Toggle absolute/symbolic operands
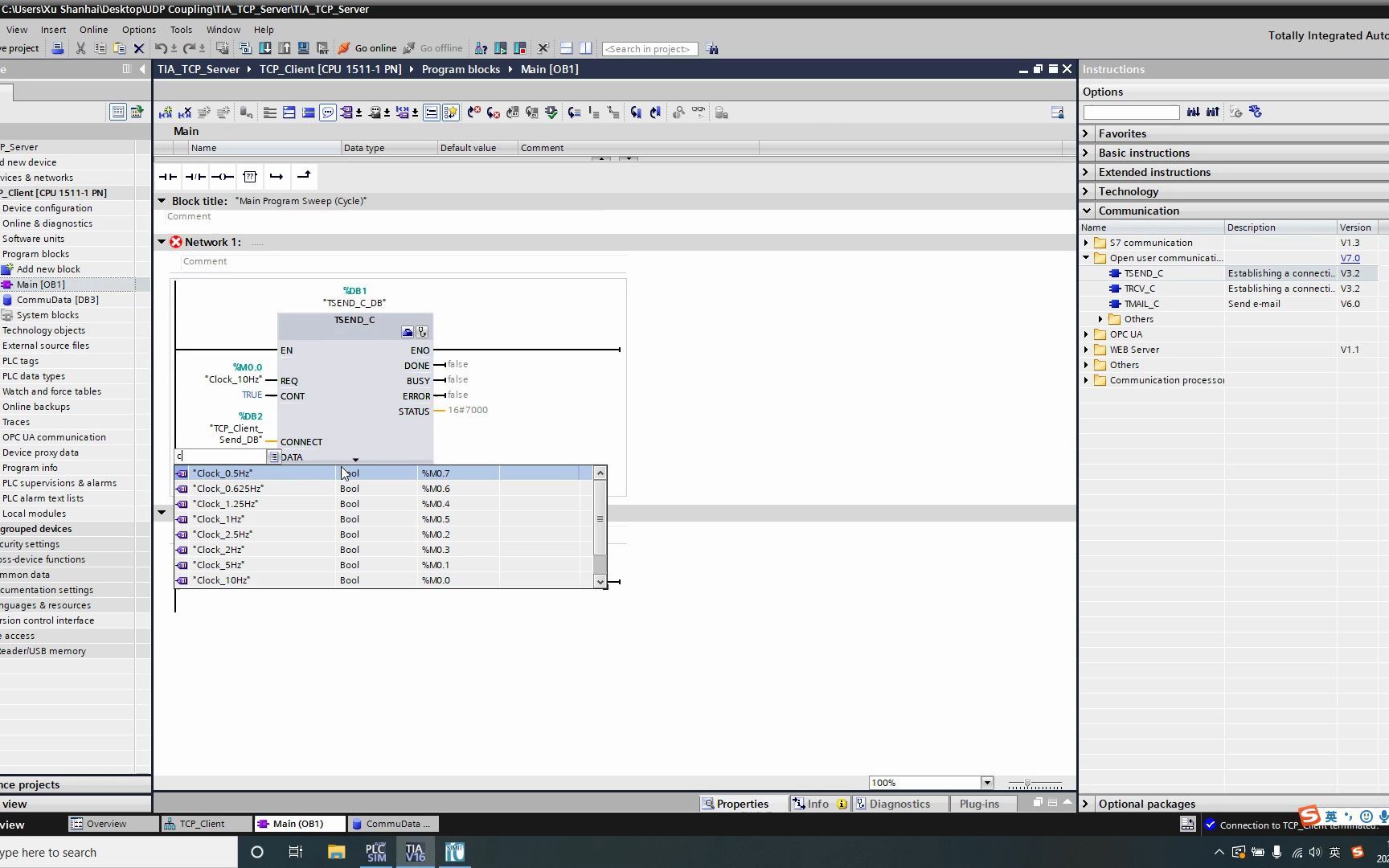The image size is (1389, 868). point(347,113)
